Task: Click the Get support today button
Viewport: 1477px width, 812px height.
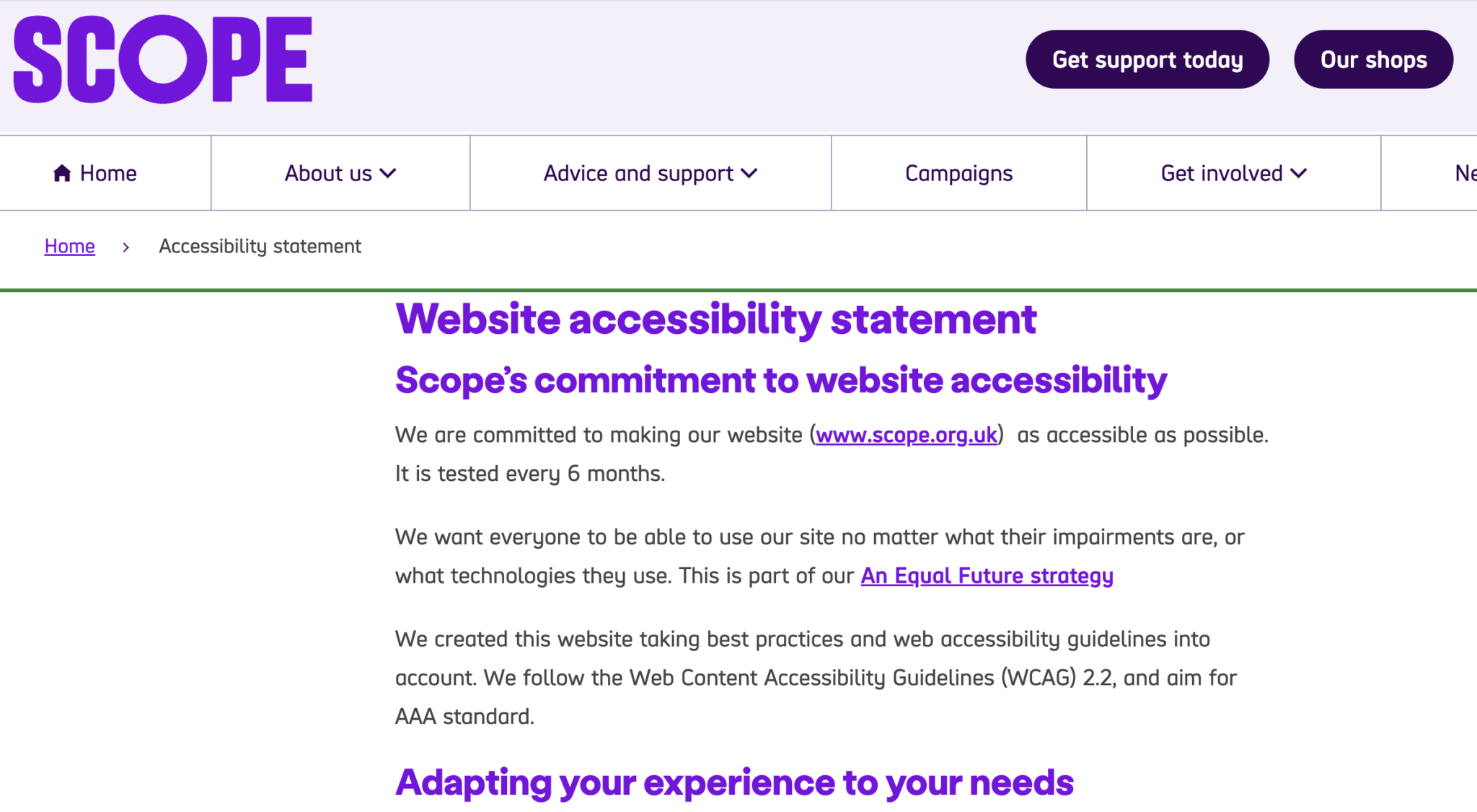Action: coord(1147,59)
